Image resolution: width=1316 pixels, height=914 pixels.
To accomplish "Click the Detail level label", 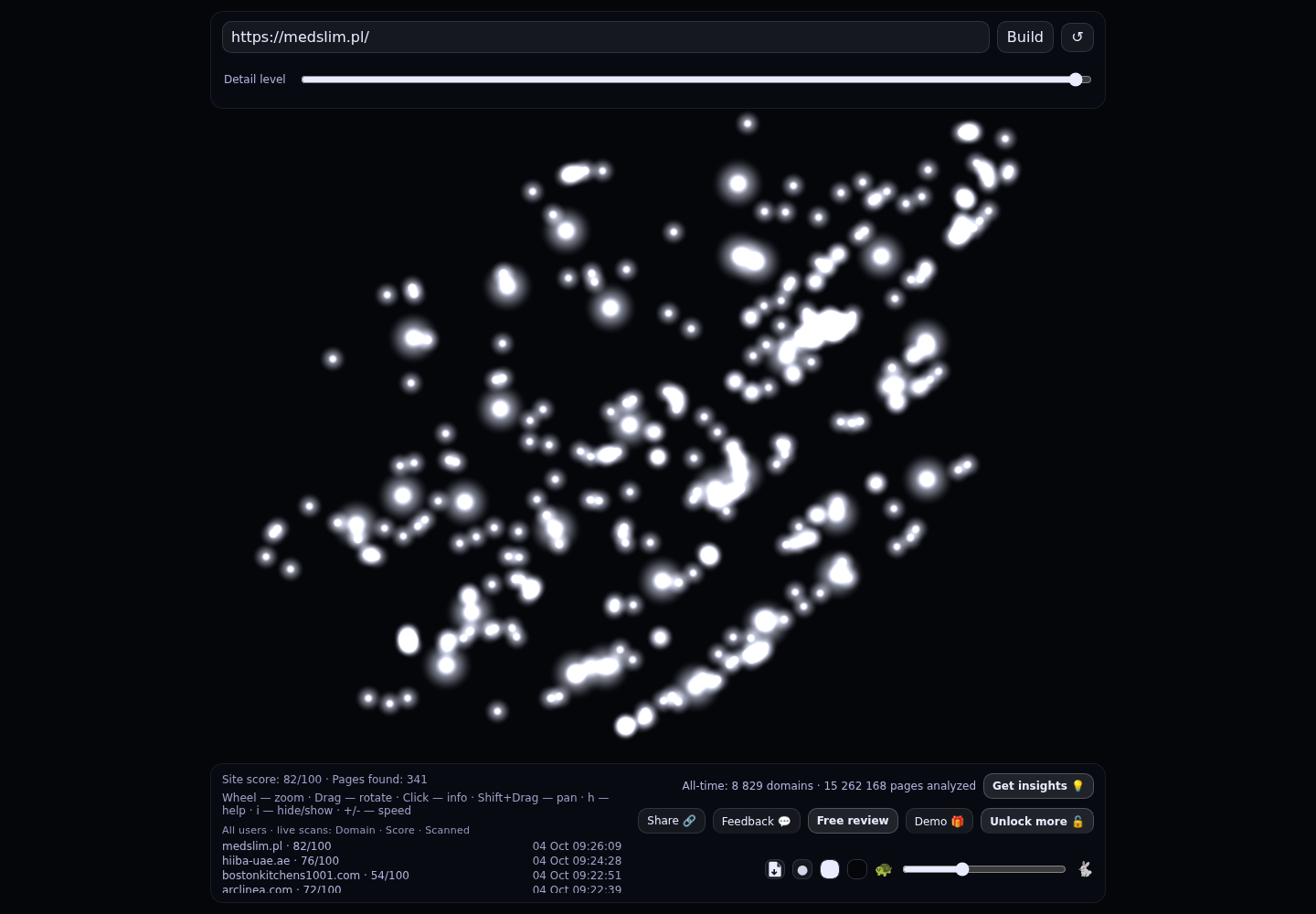I will click(x=255, y=80).
